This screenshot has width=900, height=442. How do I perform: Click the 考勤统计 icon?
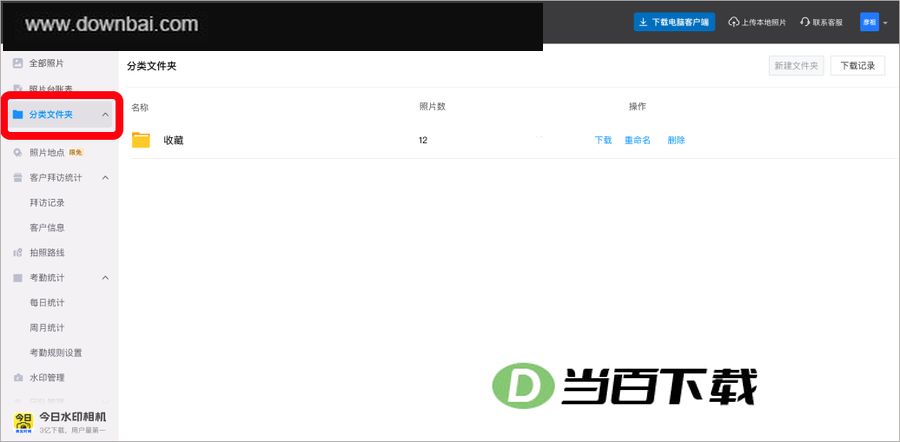[18, 278]
